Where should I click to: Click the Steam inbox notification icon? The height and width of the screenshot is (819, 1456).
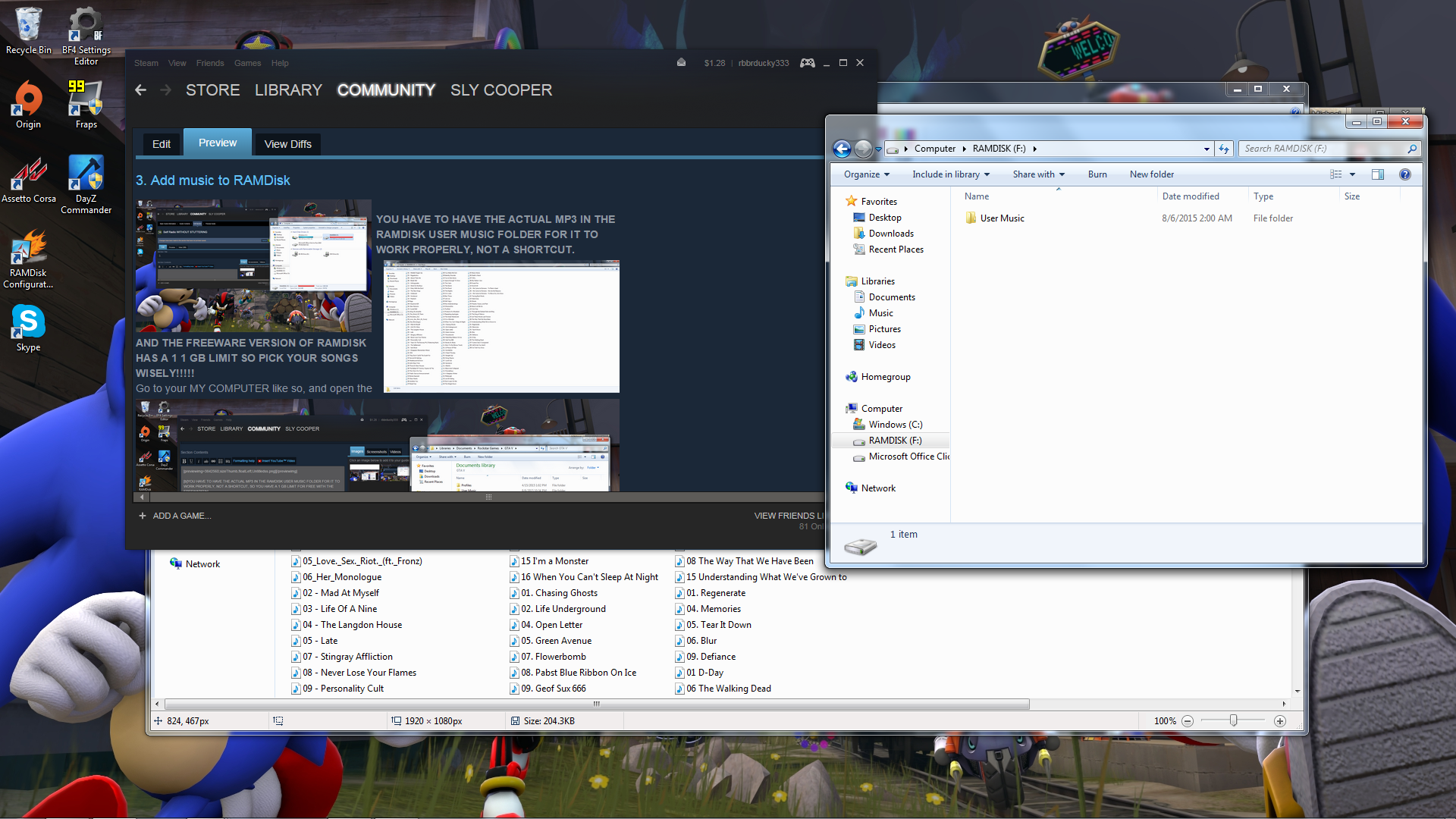point(681,63)
